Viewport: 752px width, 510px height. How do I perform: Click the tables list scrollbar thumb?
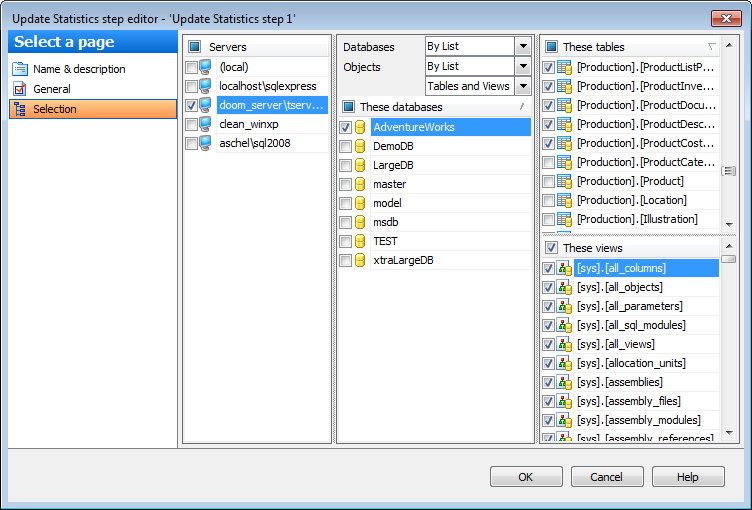(x=729, y=171)
